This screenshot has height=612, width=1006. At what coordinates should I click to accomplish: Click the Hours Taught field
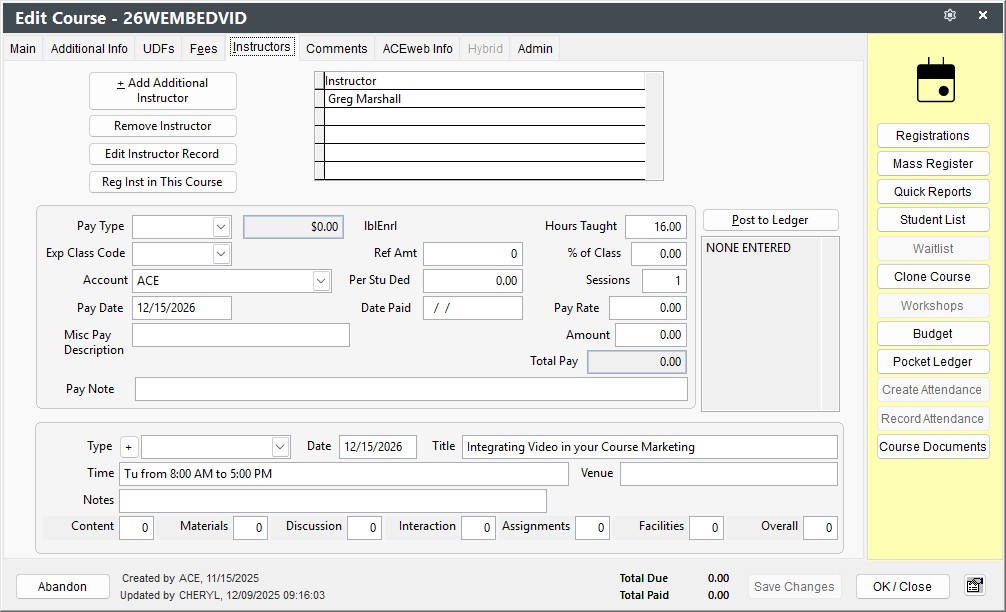pos(656,226)
